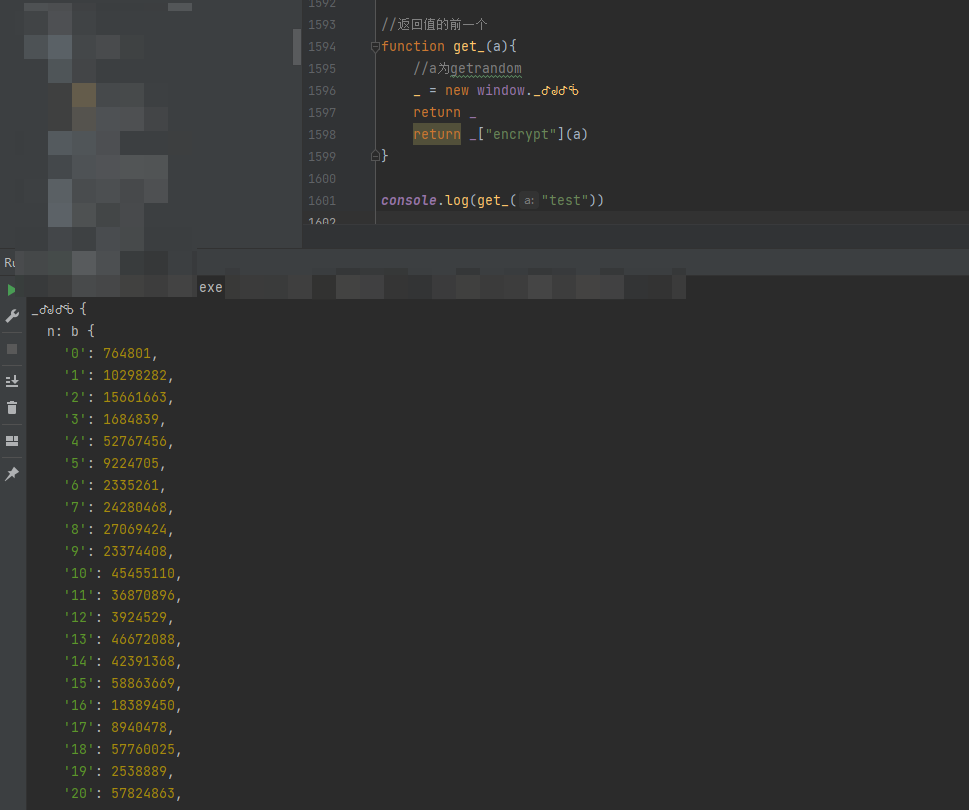
Task: Click the getrandom comment word
Action: [486, 69]
